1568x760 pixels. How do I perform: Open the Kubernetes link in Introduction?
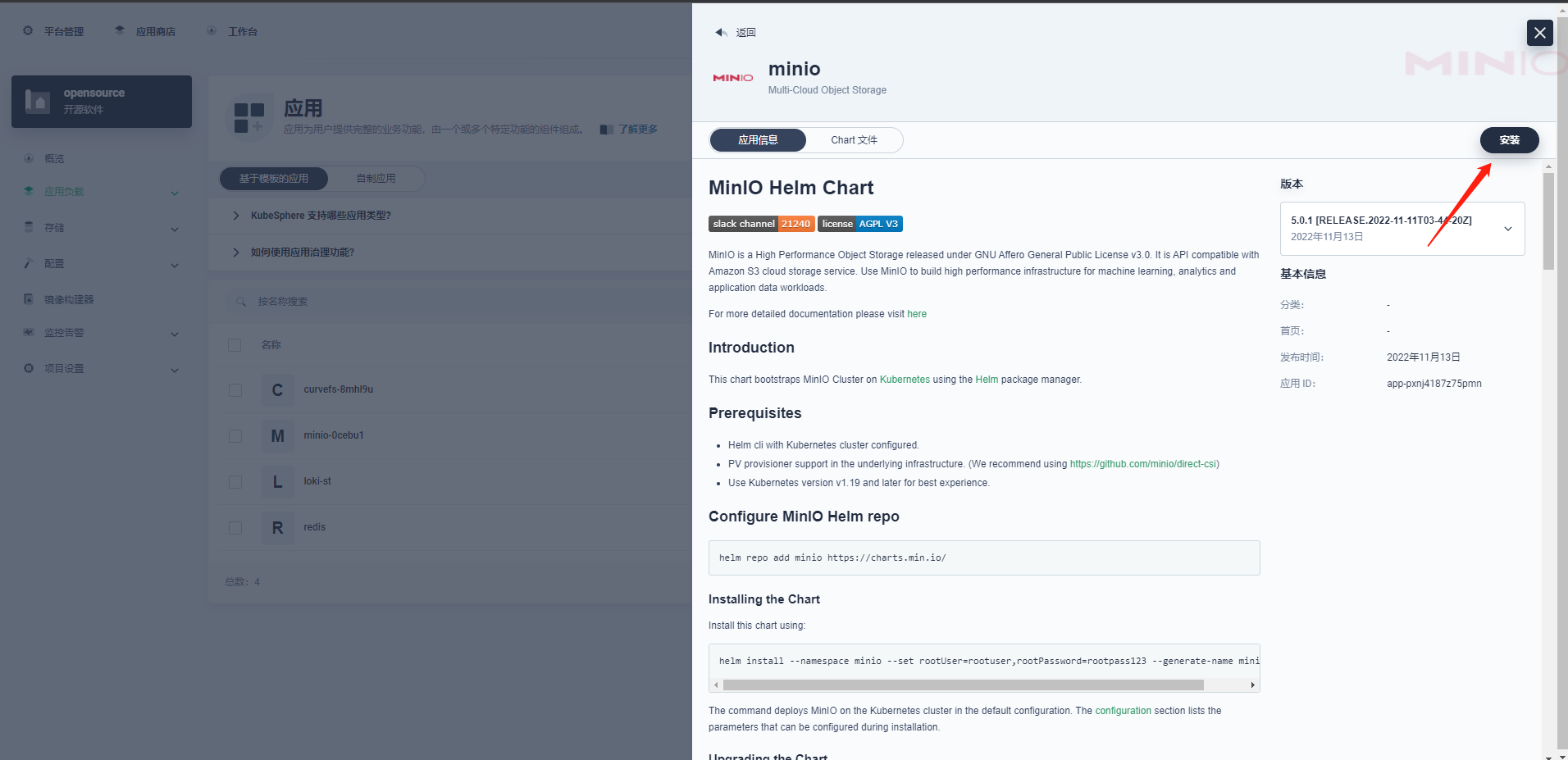pos(905,380)
